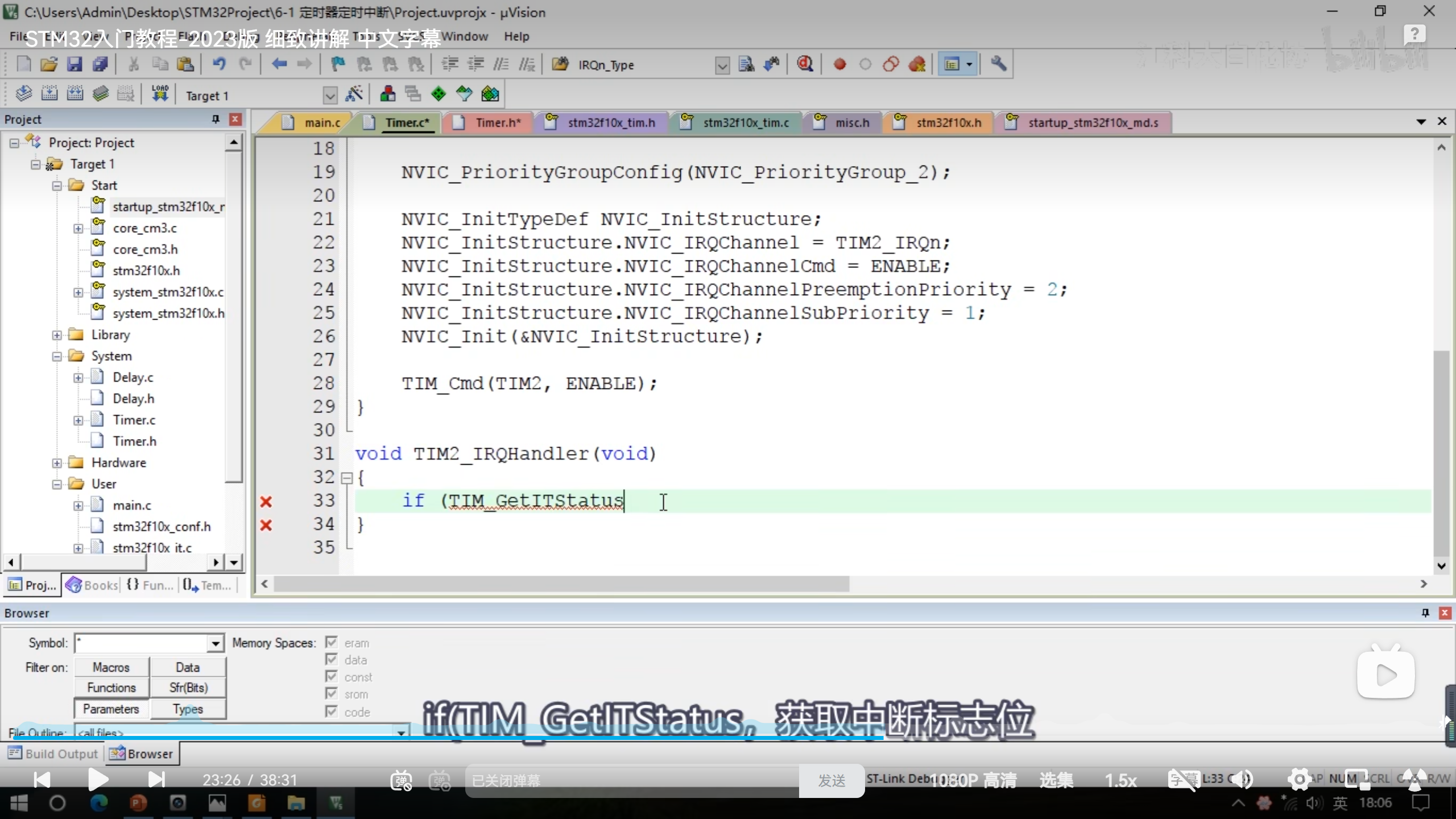Click the Undo arrow icon
Screen dimensions: 1456x819
[219, 64]
